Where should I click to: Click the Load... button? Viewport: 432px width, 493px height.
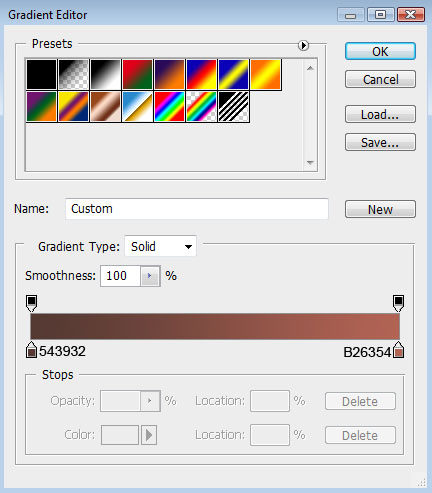tap(380, 114)
